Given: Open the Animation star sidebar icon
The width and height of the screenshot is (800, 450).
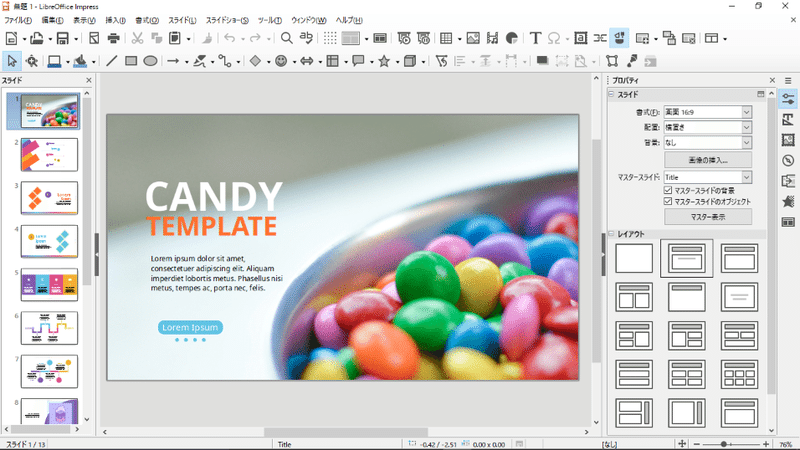Looking at the screenshot, I should click(788, 202).
